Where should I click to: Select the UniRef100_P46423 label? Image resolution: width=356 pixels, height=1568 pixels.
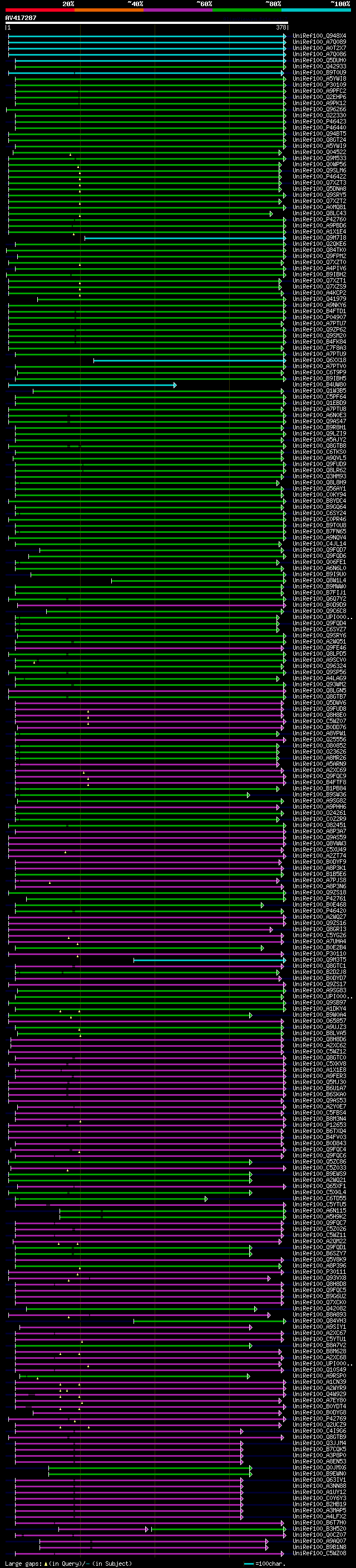(x=319, y=122)
